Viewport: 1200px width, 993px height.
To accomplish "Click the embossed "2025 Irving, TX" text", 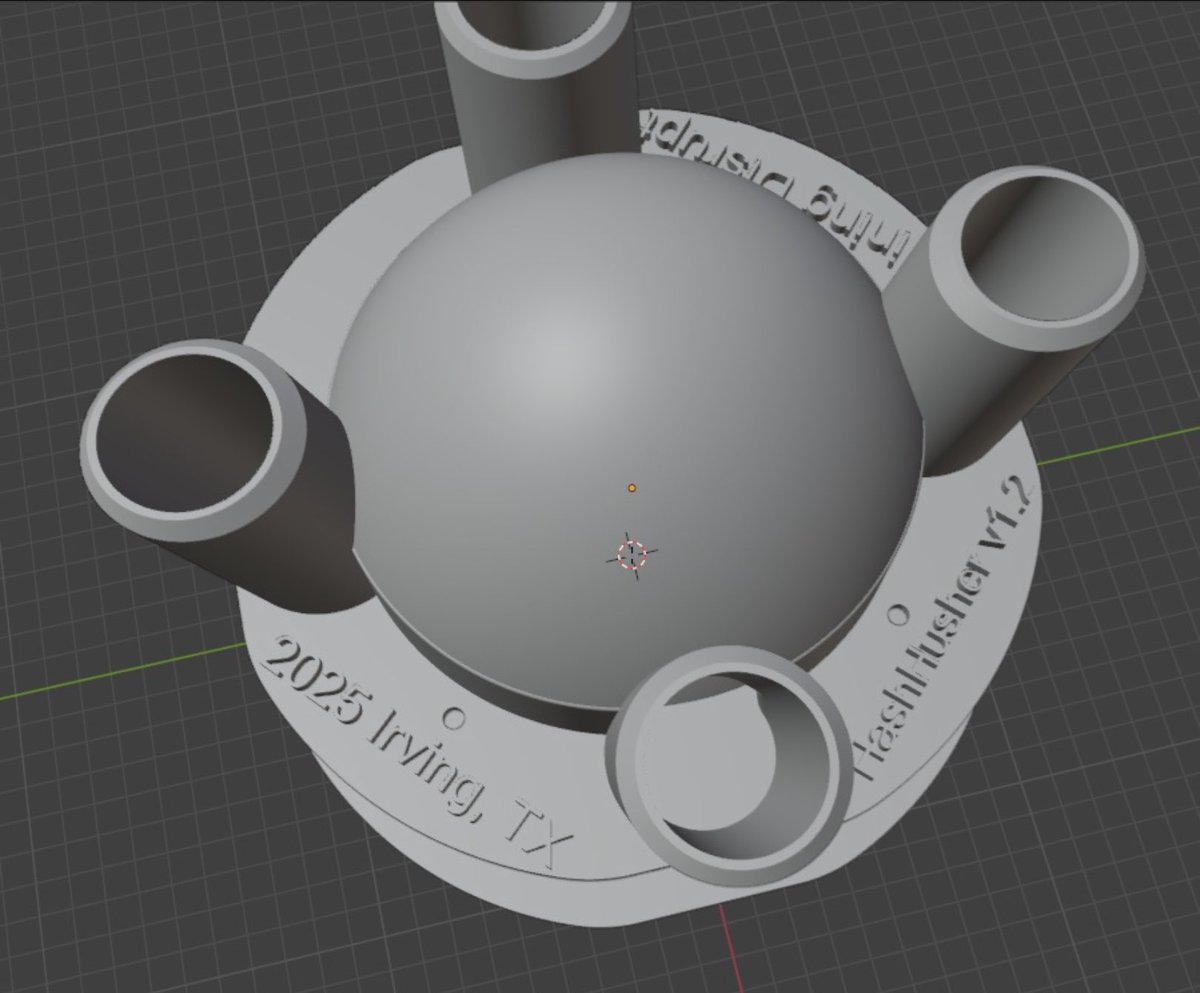I will [416, 750].
